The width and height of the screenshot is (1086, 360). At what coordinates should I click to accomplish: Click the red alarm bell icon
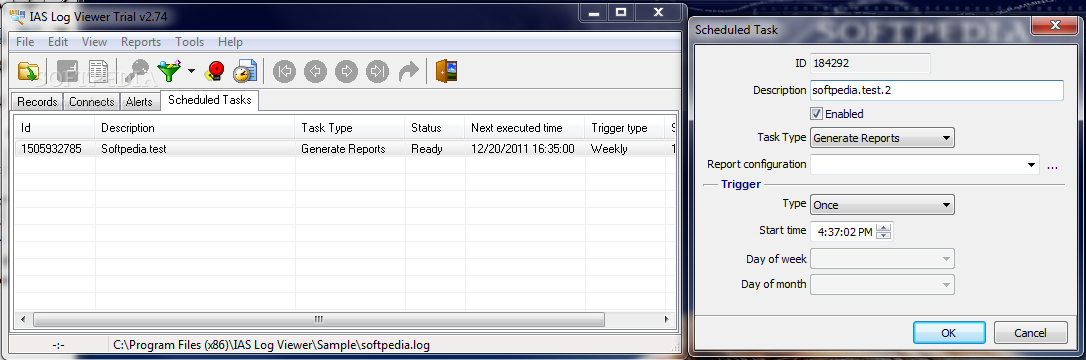tap(215, 71)
